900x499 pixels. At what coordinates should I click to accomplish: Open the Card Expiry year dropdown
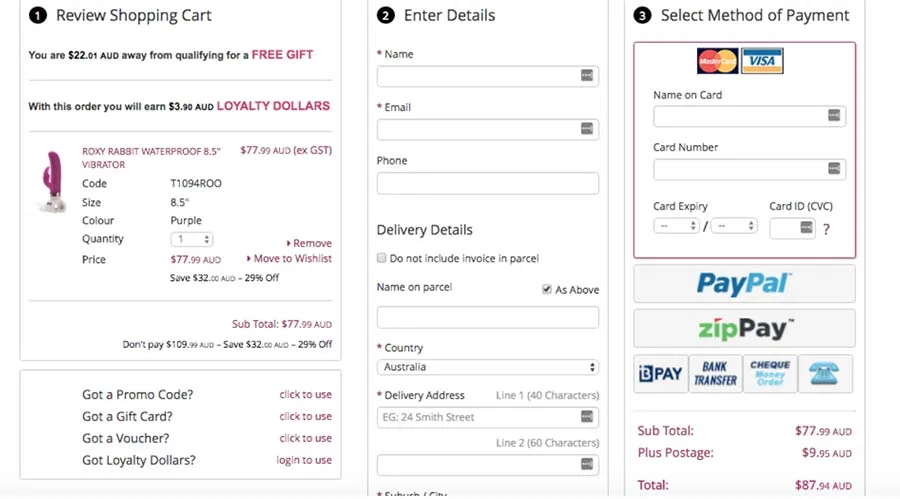734,226
